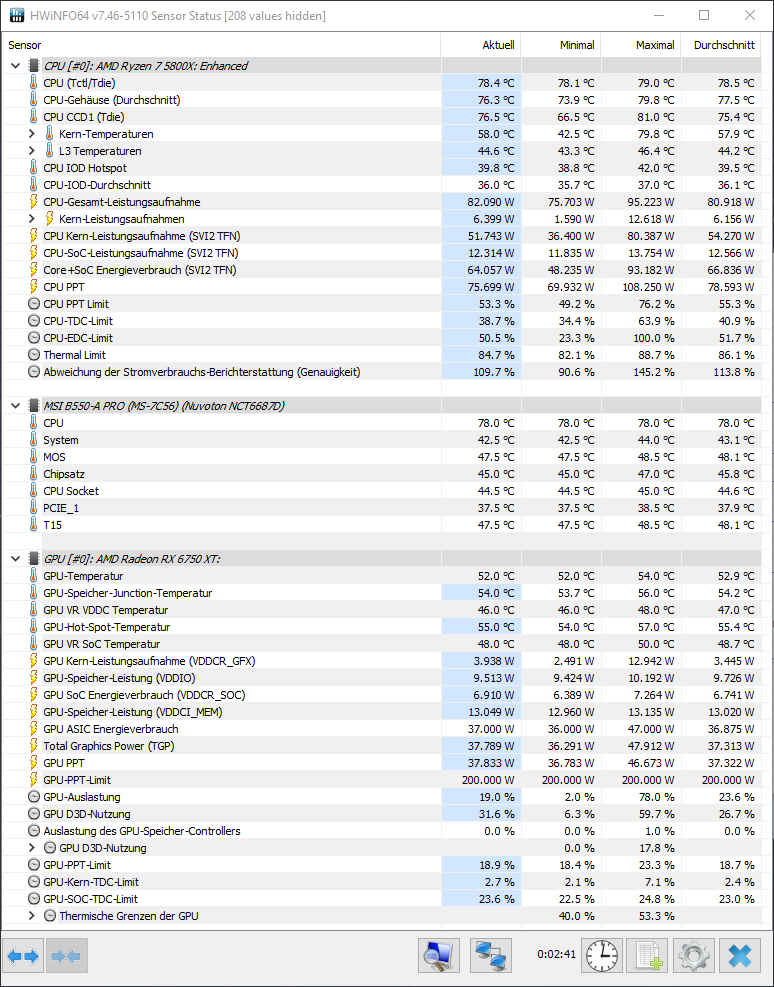Click the lightning icon beside CPU PPT
Image resolution: width=774 pixels, height=987 pixels.
(x=34, y=286)
